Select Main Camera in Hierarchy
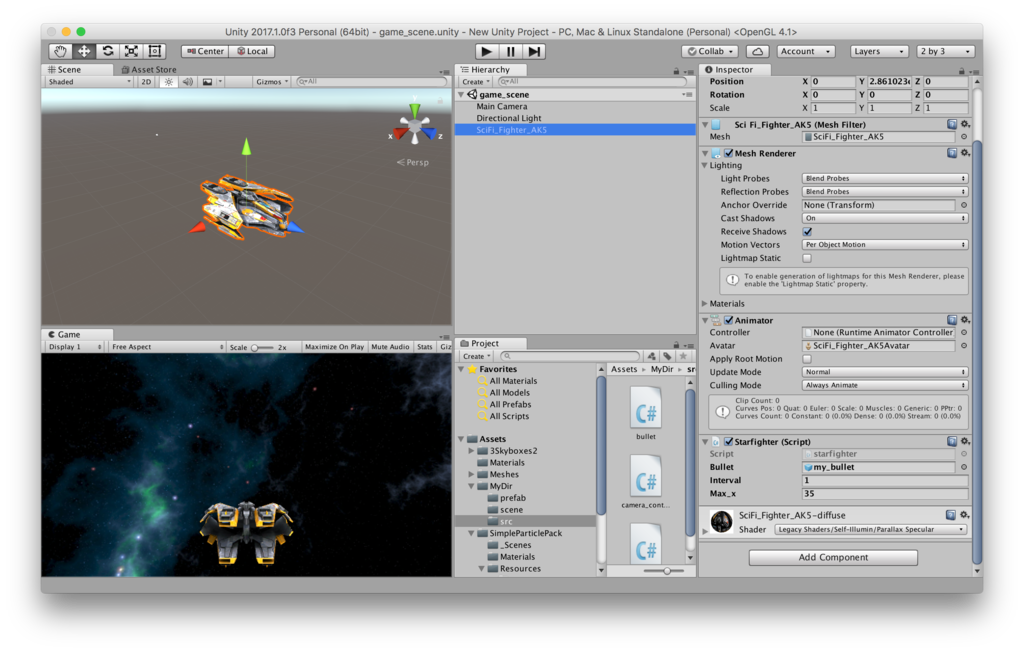Image resolution: width=1024 pixels, height=652 pixels. pyautogui.click(x=502, y=106)
